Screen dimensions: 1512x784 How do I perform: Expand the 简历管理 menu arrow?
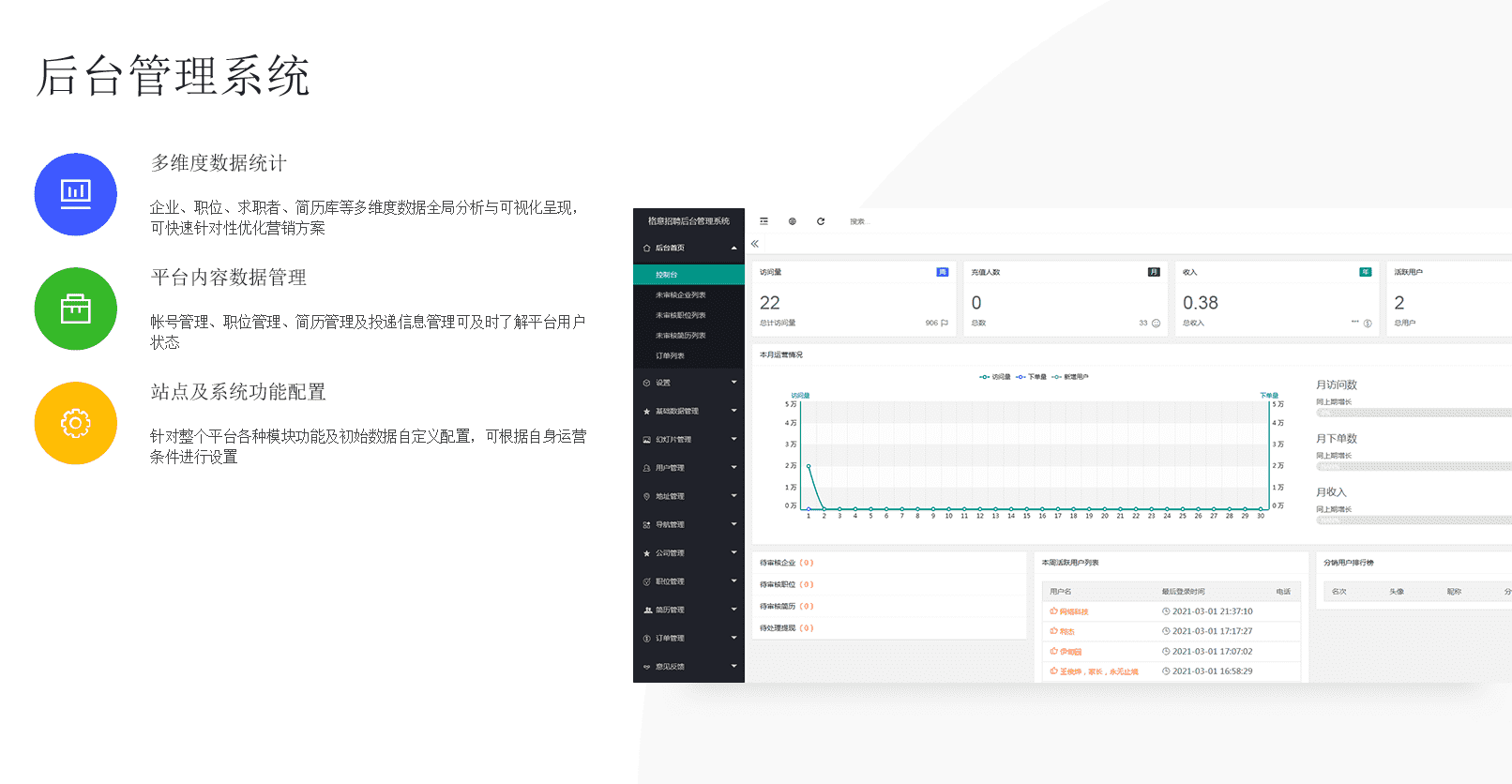point(733,610)
